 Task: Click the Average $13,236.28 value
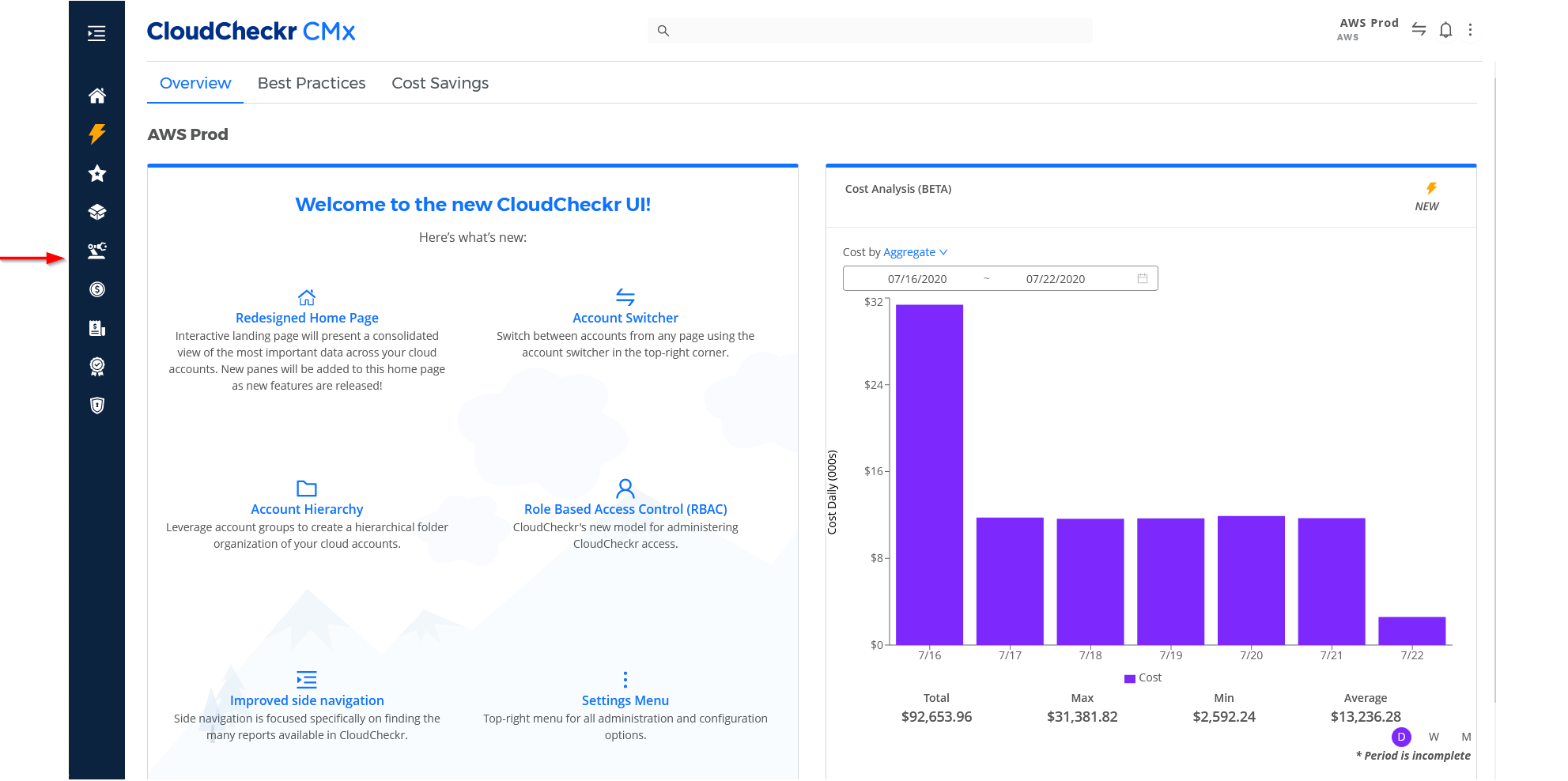coord(1366,717)
